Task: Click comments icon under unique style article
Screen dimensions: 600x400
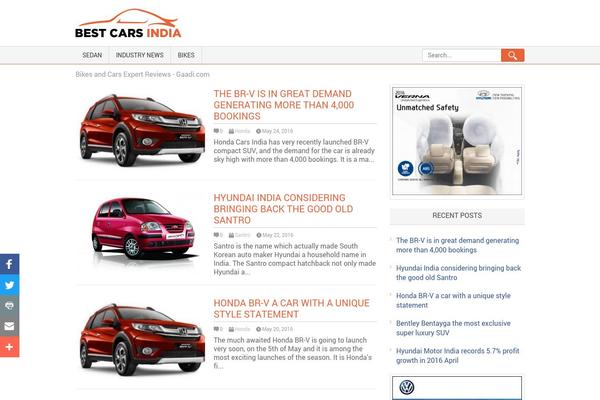Action: coord(218,329)
